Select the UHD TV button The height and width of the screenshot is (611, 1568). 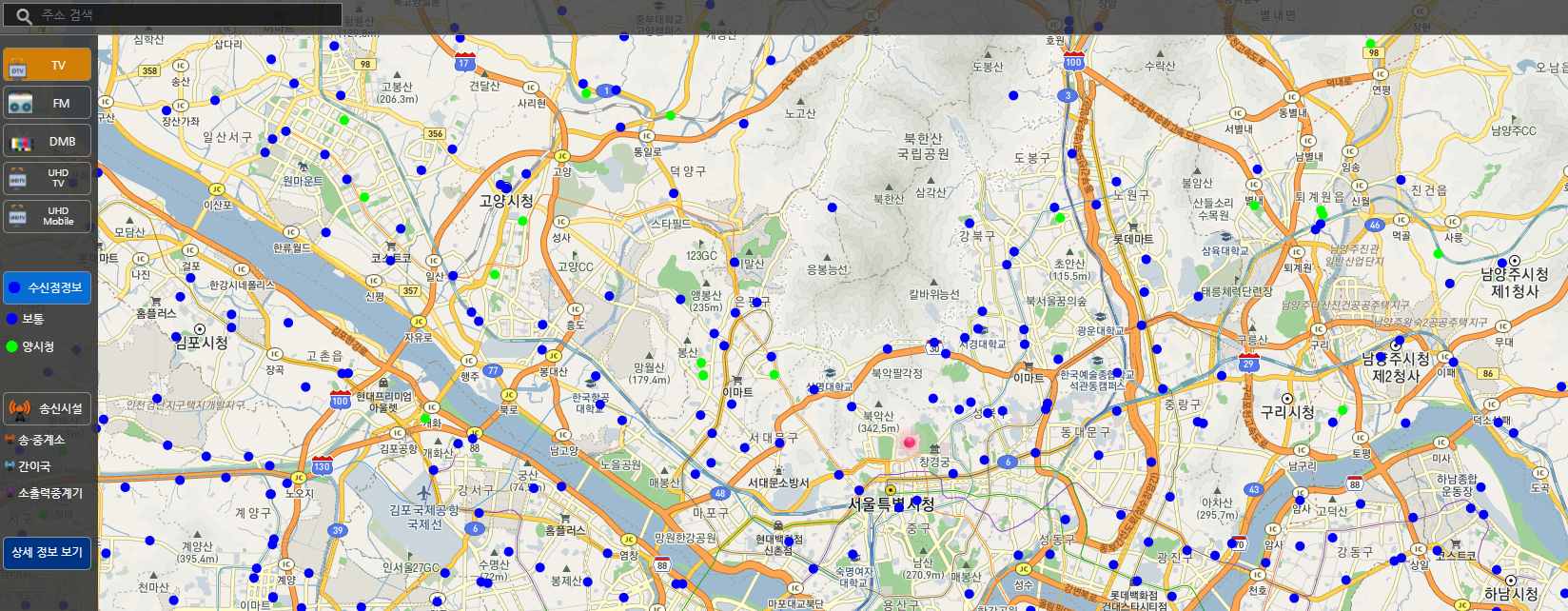click(x=48, y=178)
